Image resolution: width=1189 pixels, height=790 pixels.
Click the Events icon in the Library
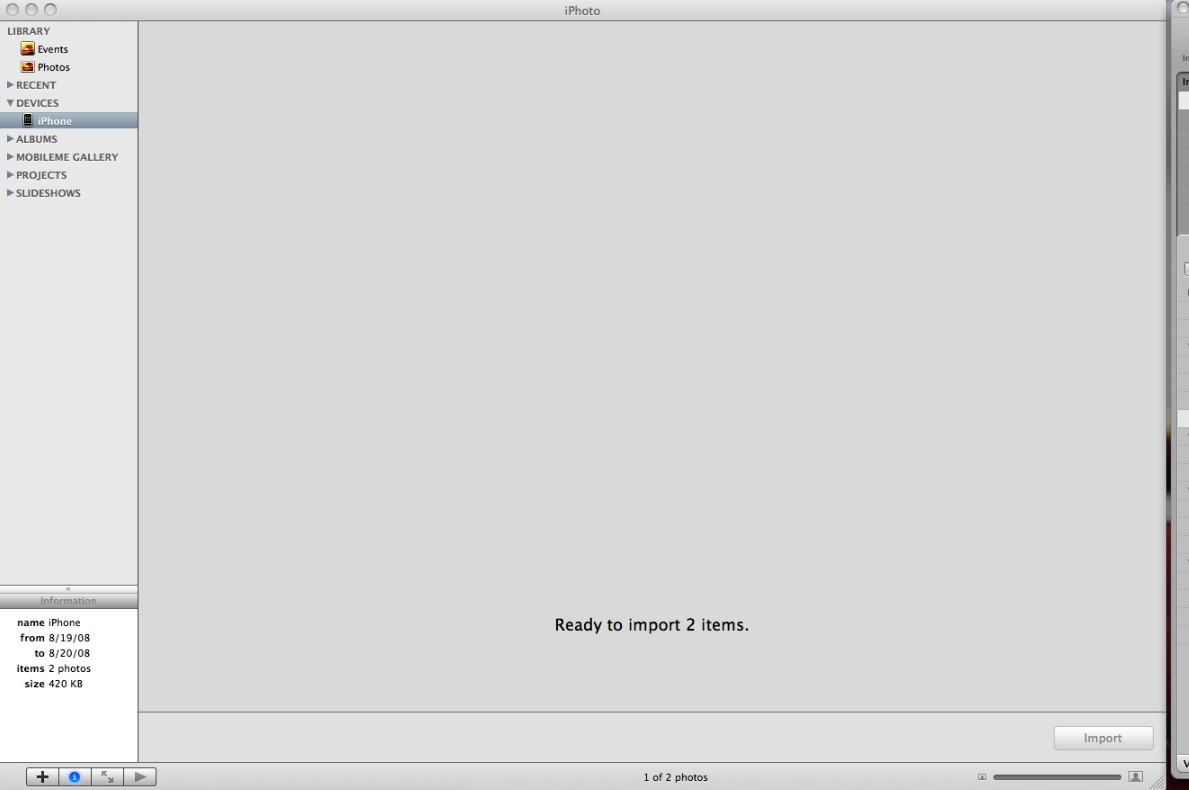29,48
